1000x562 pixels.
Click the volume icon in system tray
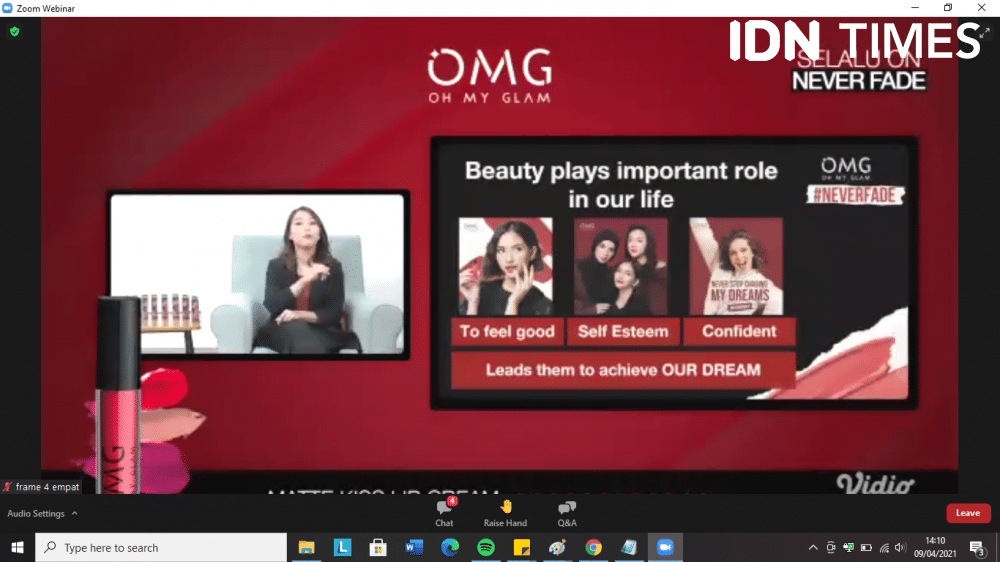(x=900, y=548)
